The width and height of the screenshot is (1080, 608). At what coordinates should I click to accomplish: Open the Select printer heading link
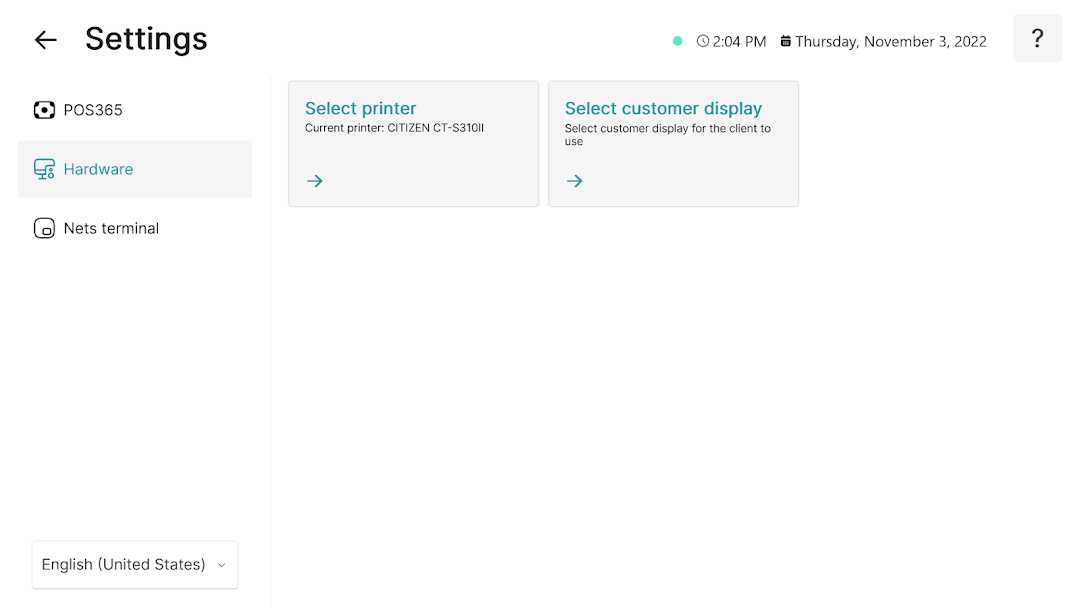pos(360,109)
